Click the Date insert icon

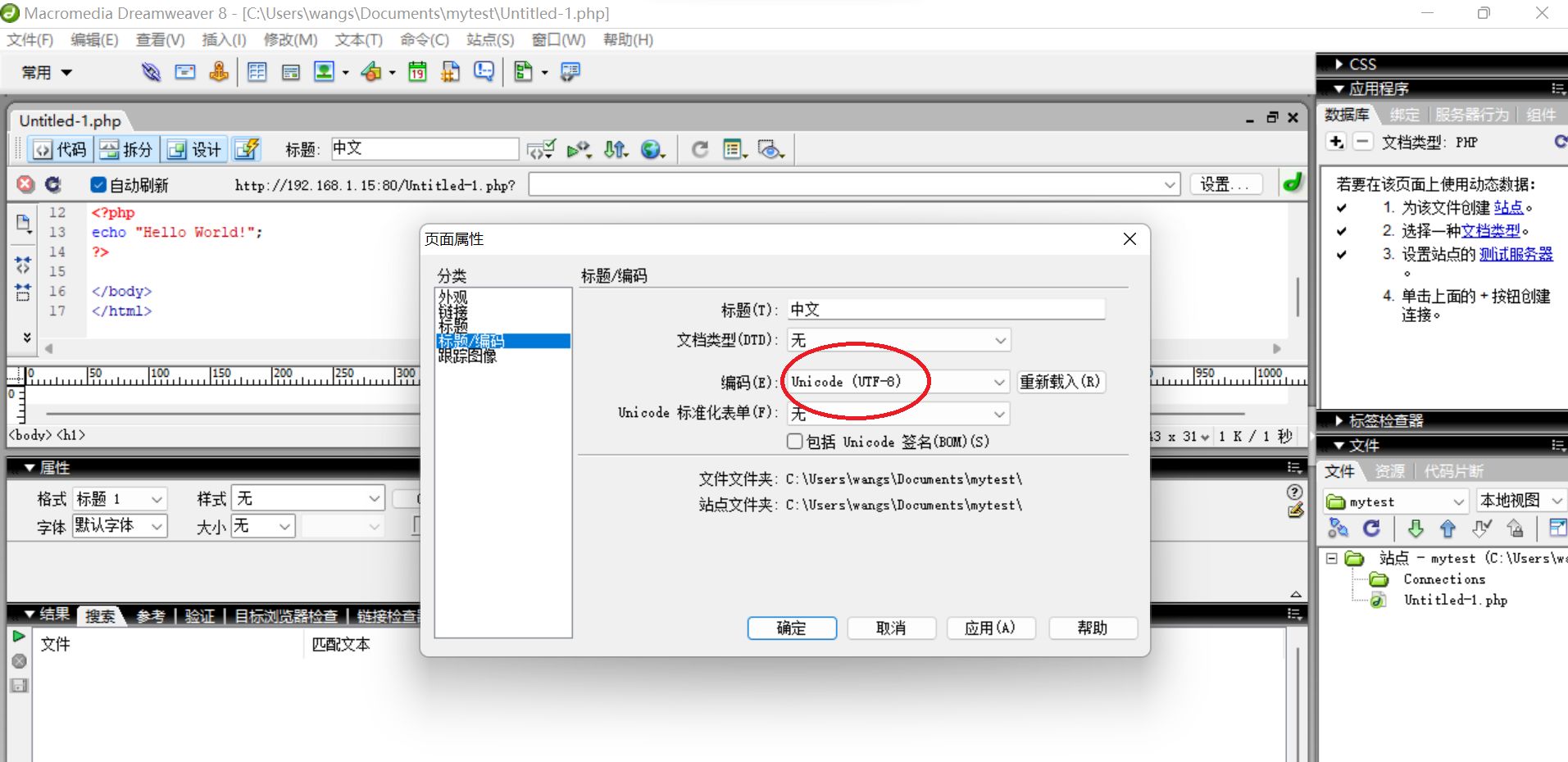[x=417, y=72]
